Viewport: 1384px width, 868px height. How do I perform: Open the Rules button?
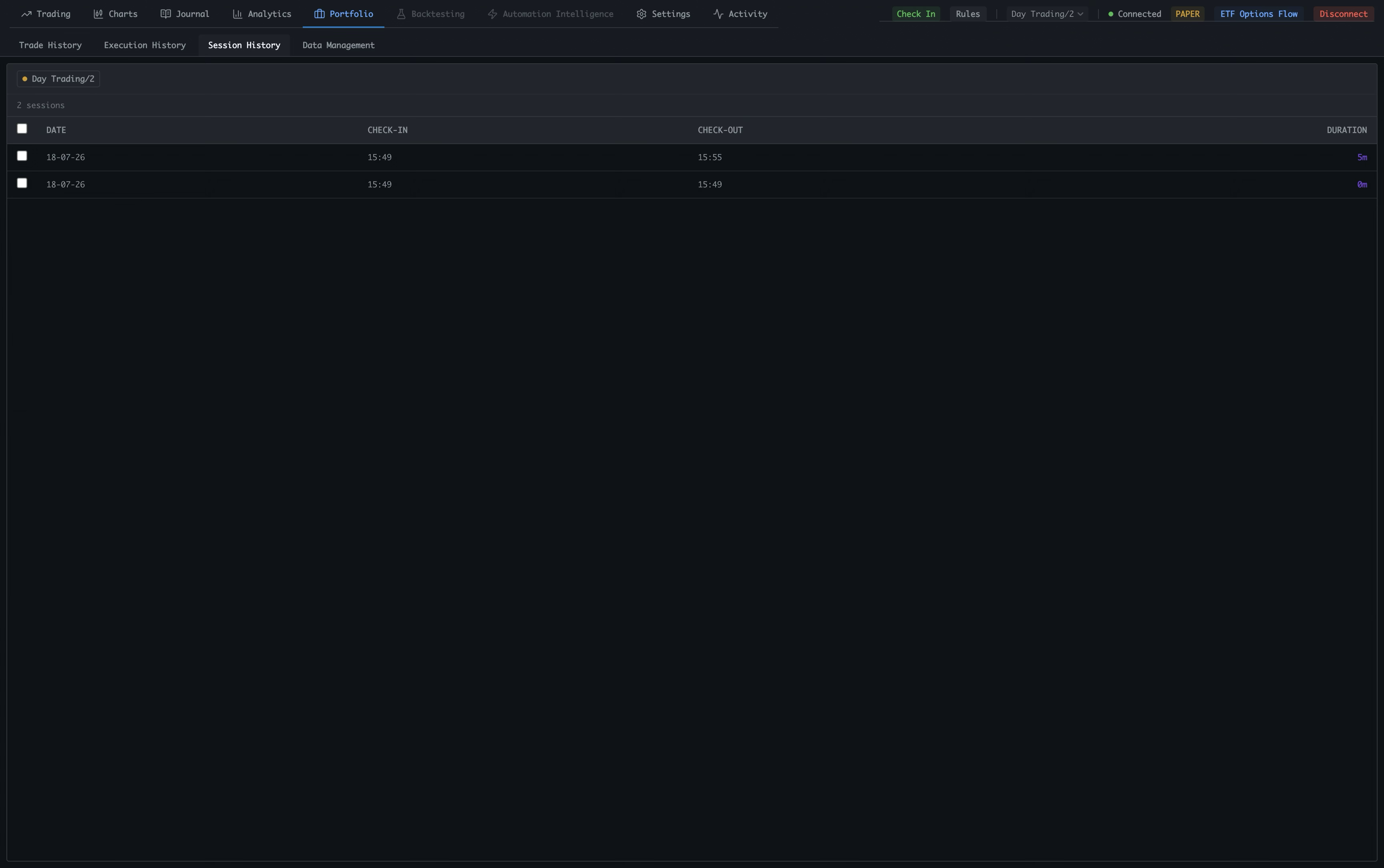click(968, 14)
